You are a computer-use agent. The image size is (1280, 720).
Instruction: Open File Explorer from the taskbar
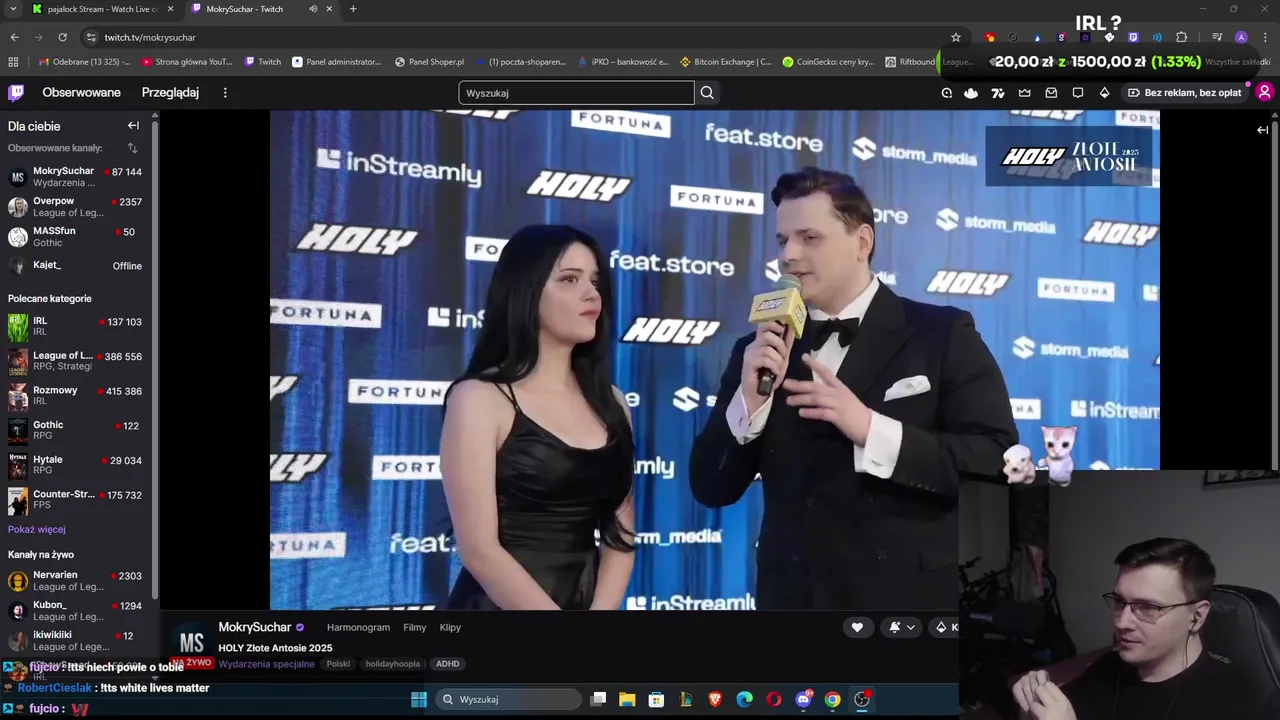[627, 699]
